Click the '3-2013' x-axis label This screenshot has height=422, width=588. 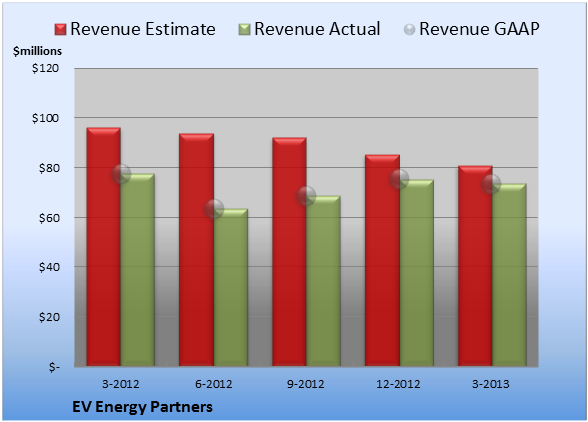(491, 384)
